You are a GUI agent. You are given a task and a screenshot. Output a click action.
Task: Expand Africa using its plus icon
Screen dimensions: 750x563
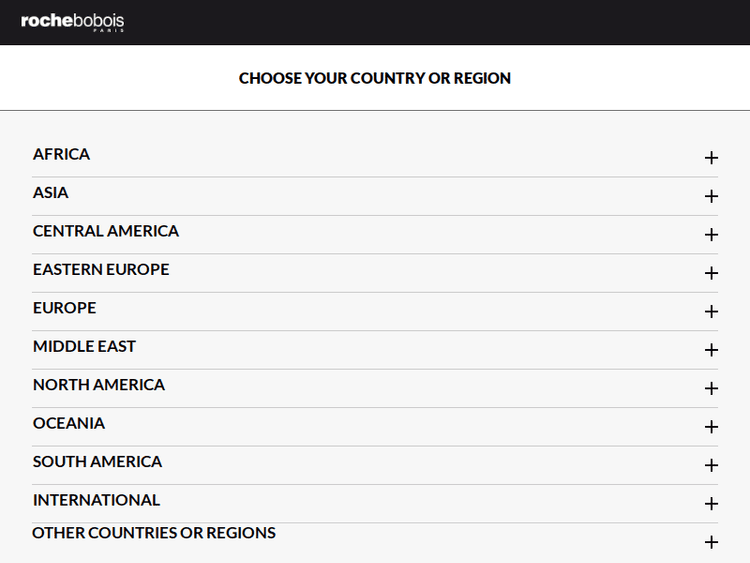click(x=711, y=158)
